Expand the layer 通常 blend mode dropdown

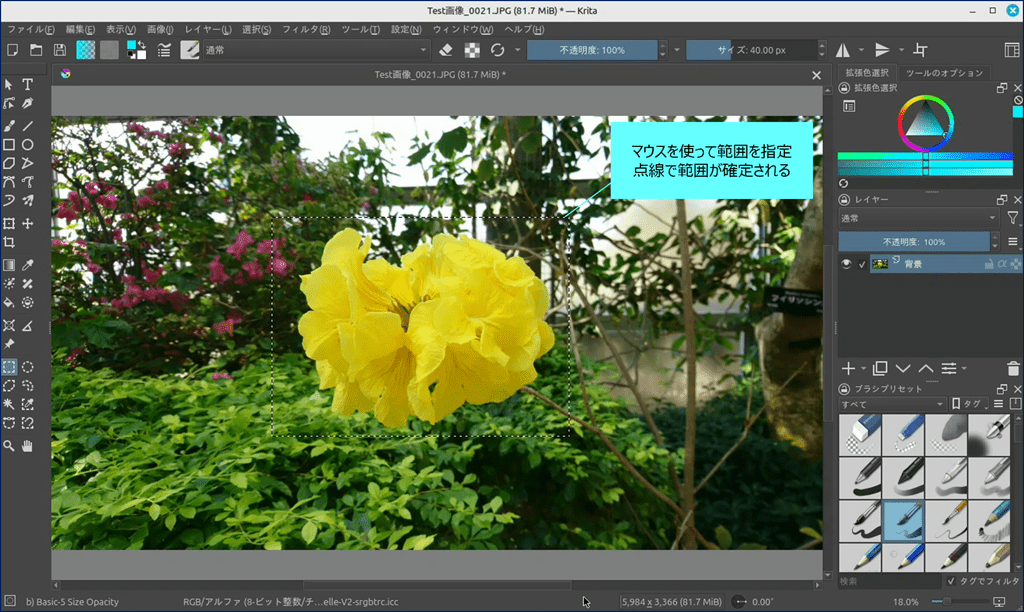pos(918,218)
